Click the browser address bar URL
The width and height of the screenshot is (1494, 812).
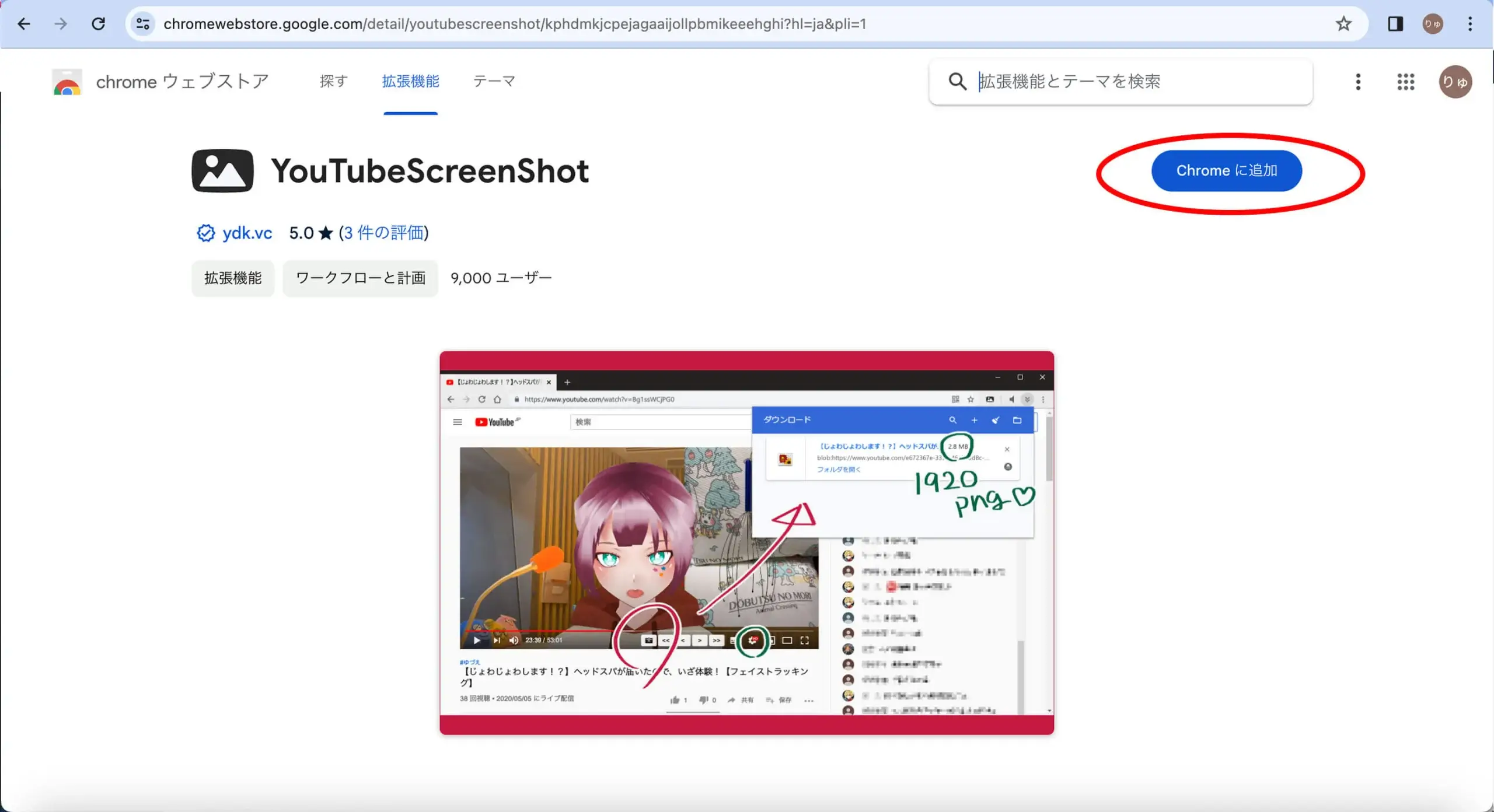coord(514,24)
